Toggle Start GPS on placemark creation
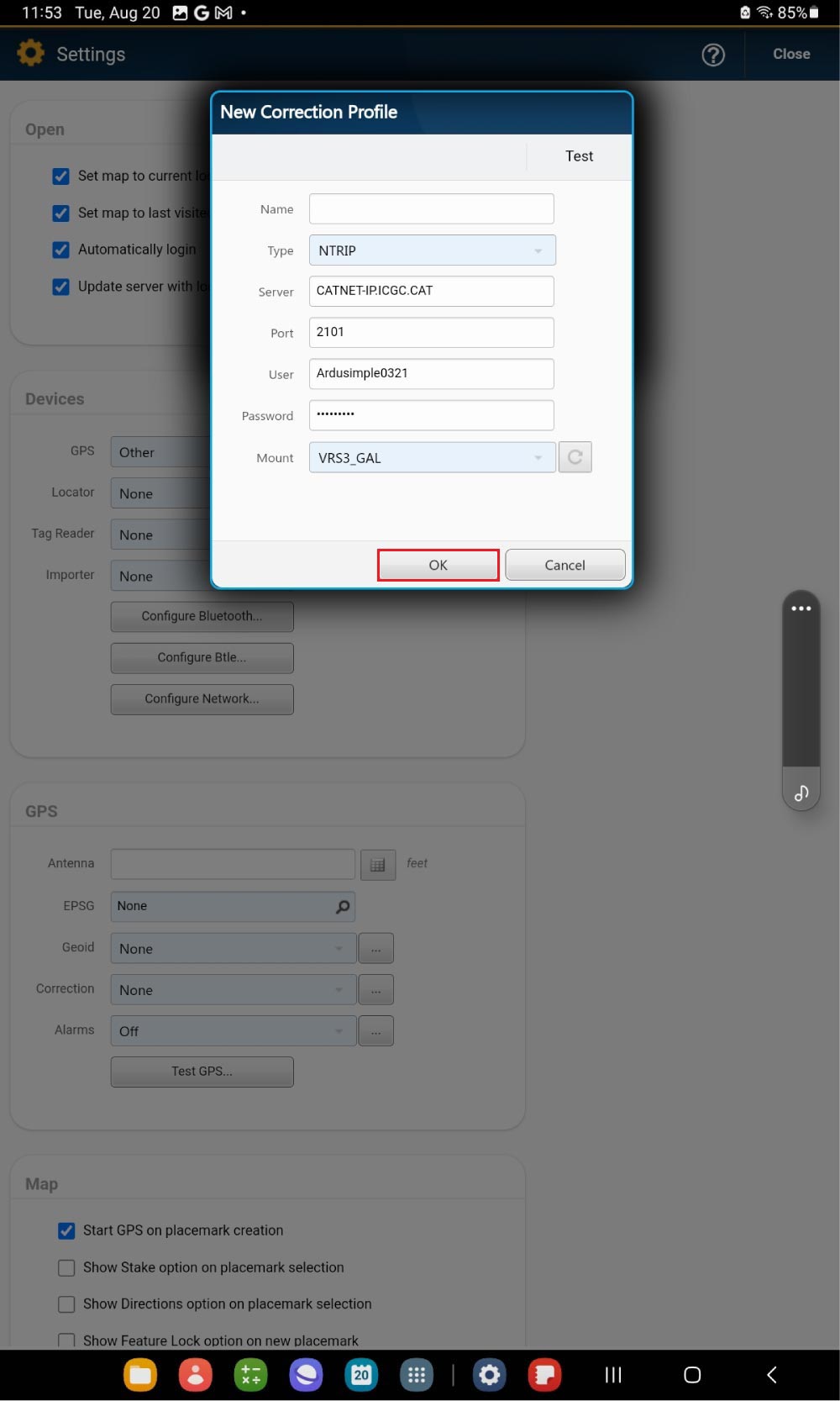The height and width of the screenshot is (1401, 840). click(x=66, y=1230)
